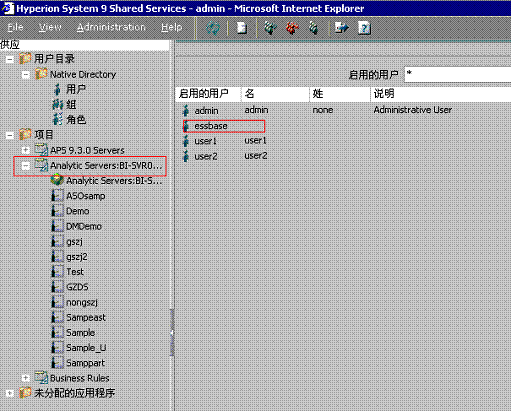This screenshot has width=512, height=412.
Task: Click the APS 9.3.0 Servers project icon
Action: tap(41, 150)
